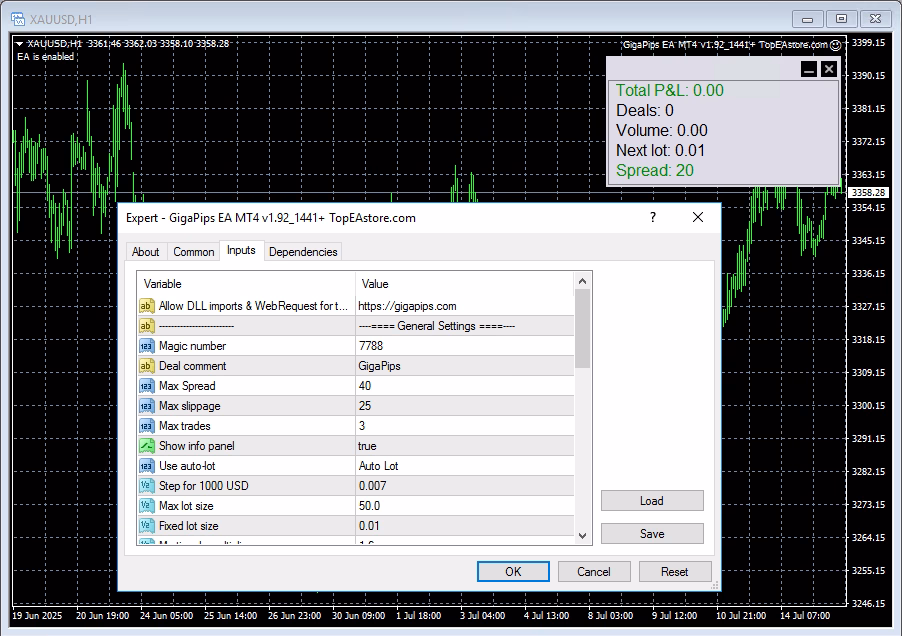Click the integer icon beside Max slippage

pos(146,406)
